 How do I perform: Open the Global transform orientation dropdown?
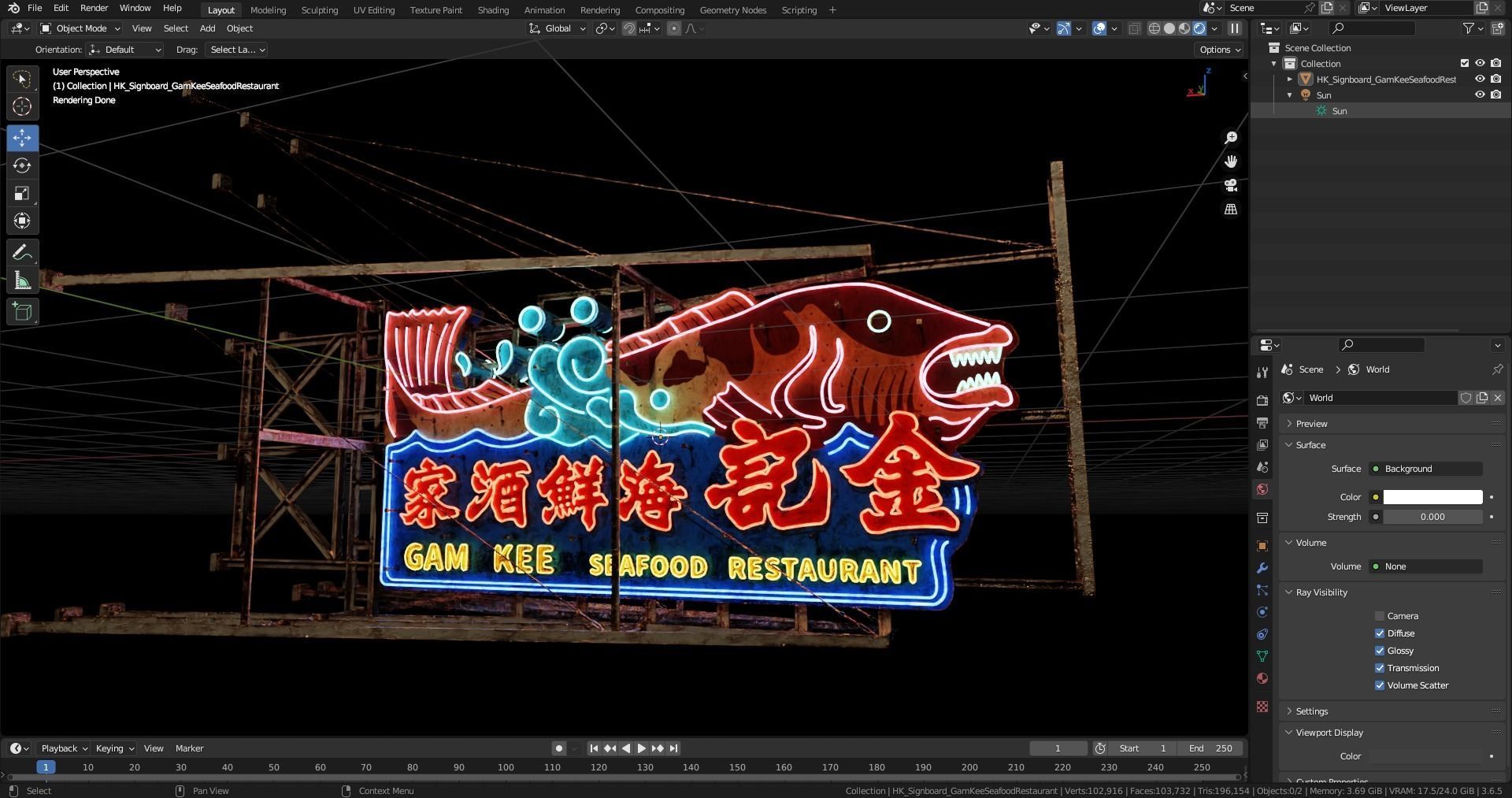point(558,28)
